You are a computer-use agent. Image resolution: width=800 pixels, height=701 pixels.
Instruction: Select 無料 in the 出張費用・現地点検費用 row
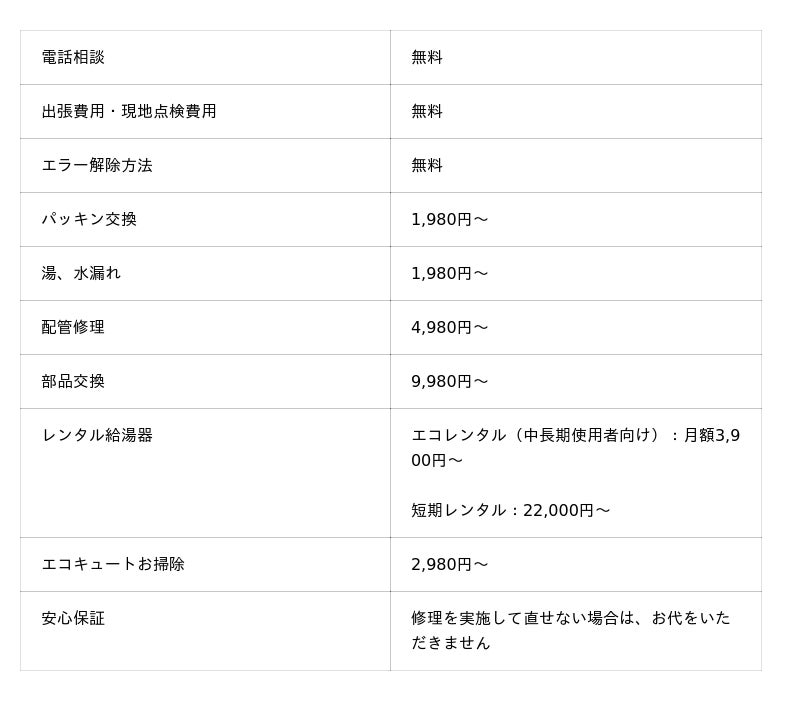[427, 111]
